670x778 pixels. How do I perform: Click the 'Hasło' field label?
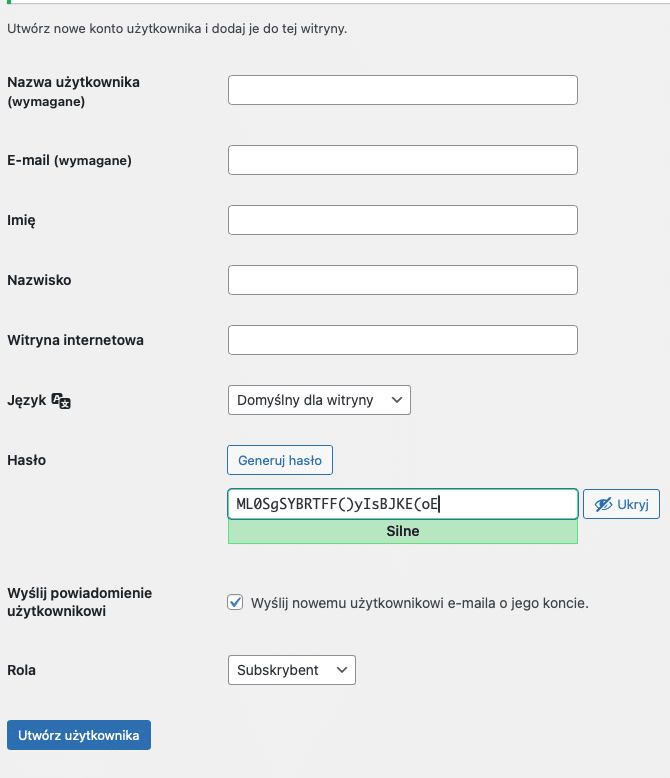tap(27, 460)
